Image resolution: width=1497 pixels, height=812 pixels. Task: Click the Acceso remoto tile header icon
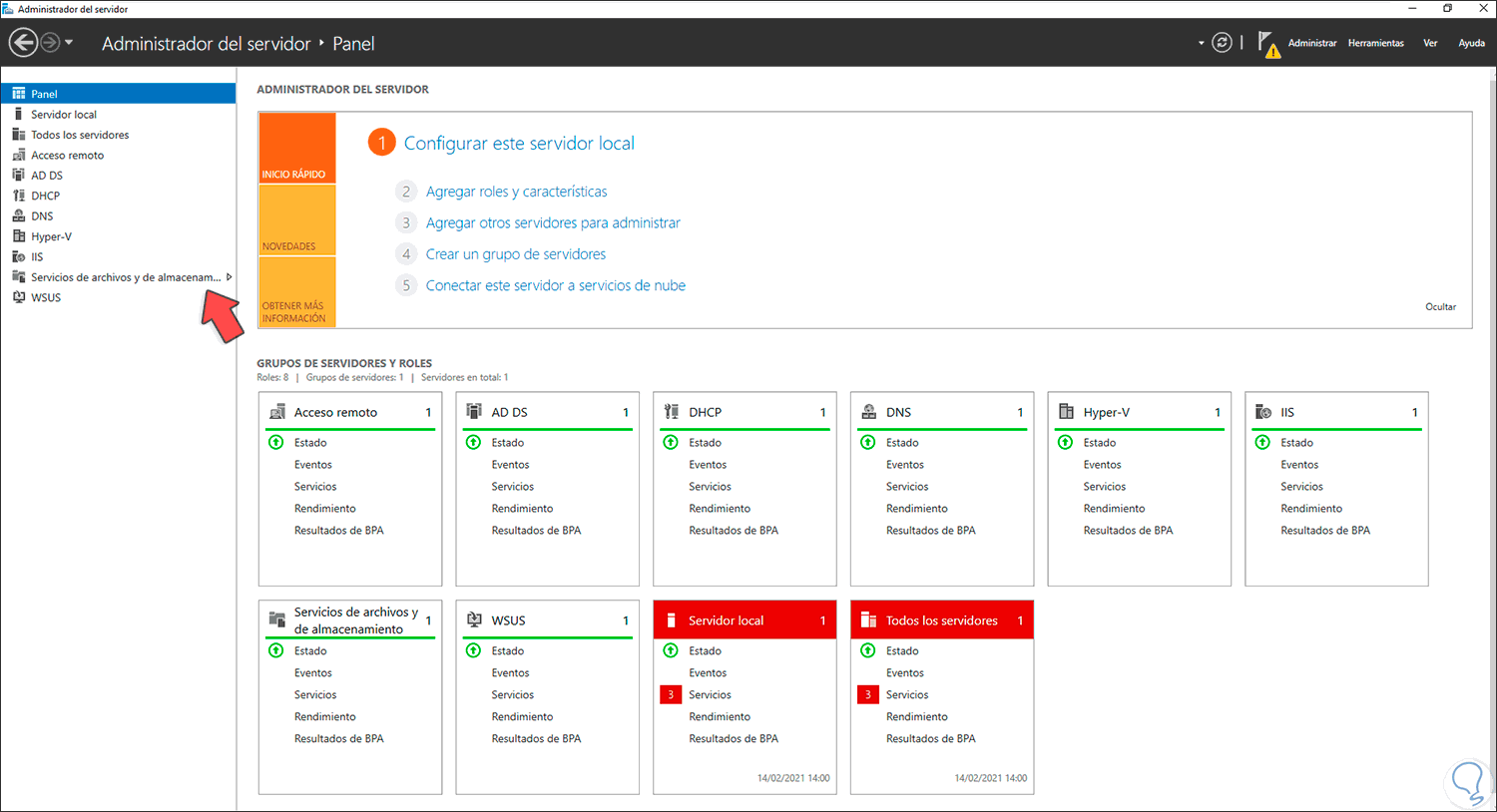pyautogui.click(x=277, y=412)
